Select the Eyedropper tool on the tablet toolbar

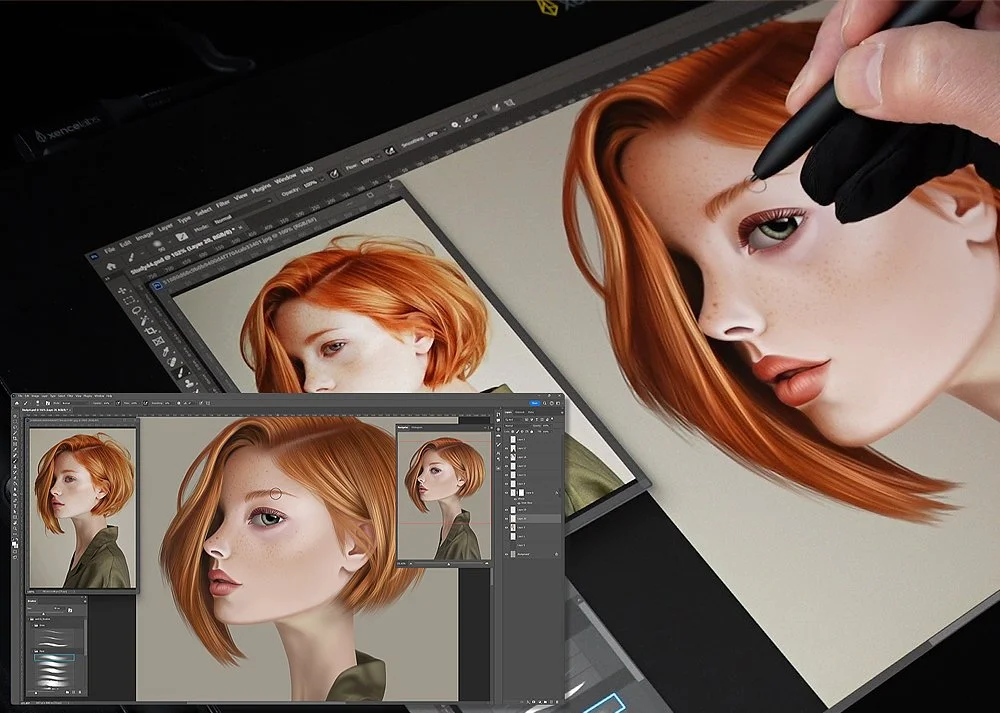point(165,351)
